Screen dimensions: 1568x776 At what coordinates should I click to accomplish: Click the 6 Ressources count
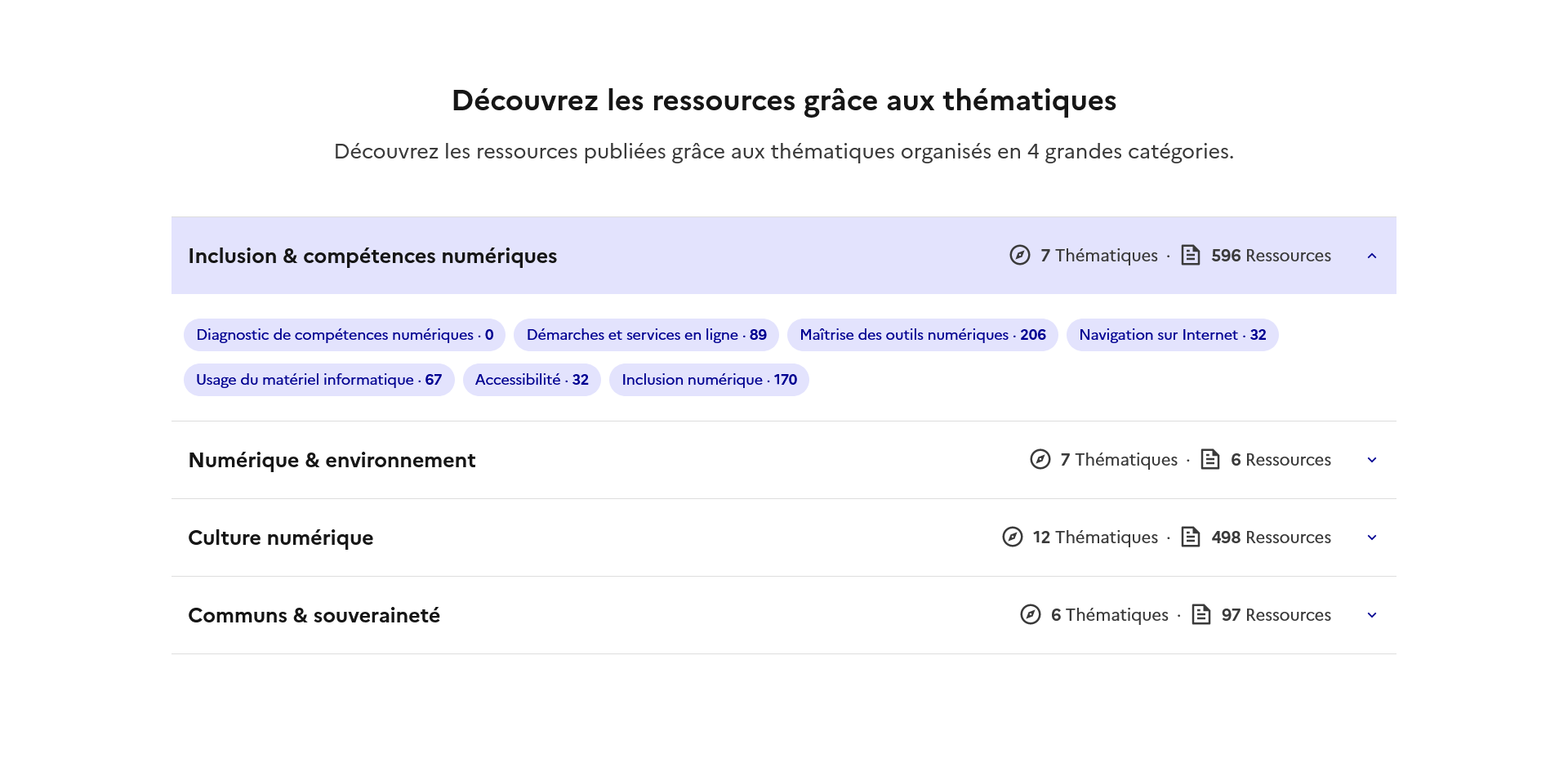[1281, 460]
